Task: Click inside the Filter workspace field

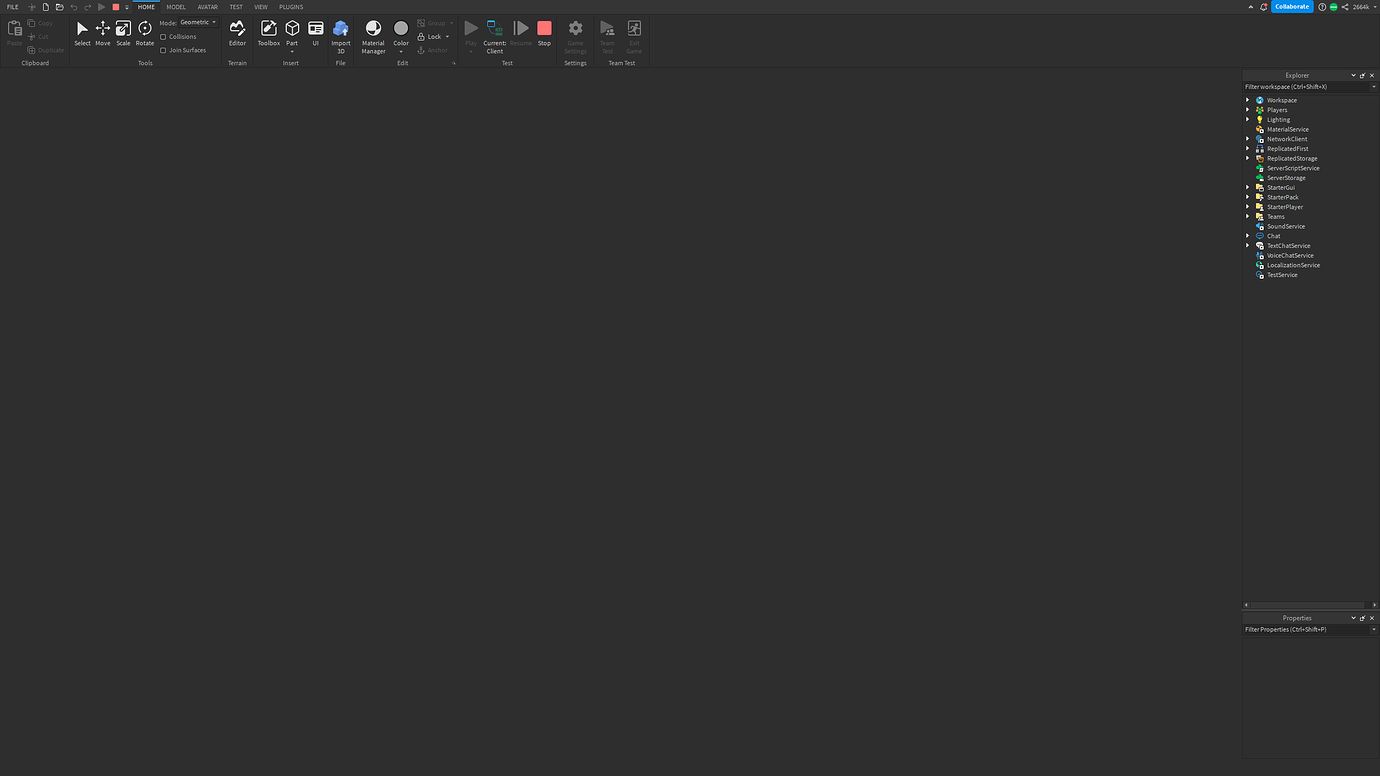Action: point(1300,86)
